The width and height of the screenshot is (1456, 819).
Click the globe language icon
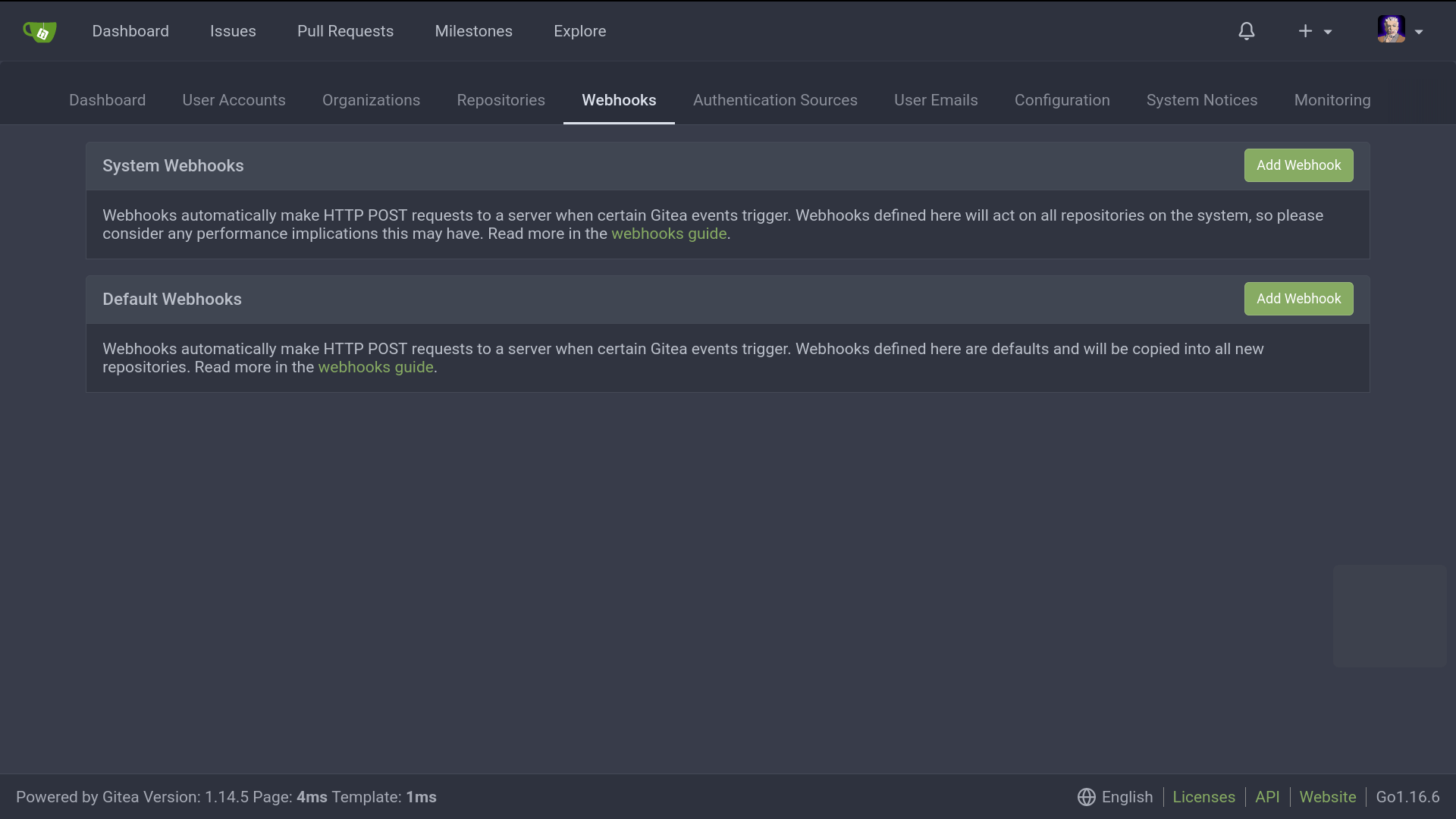pos(1086,797)
